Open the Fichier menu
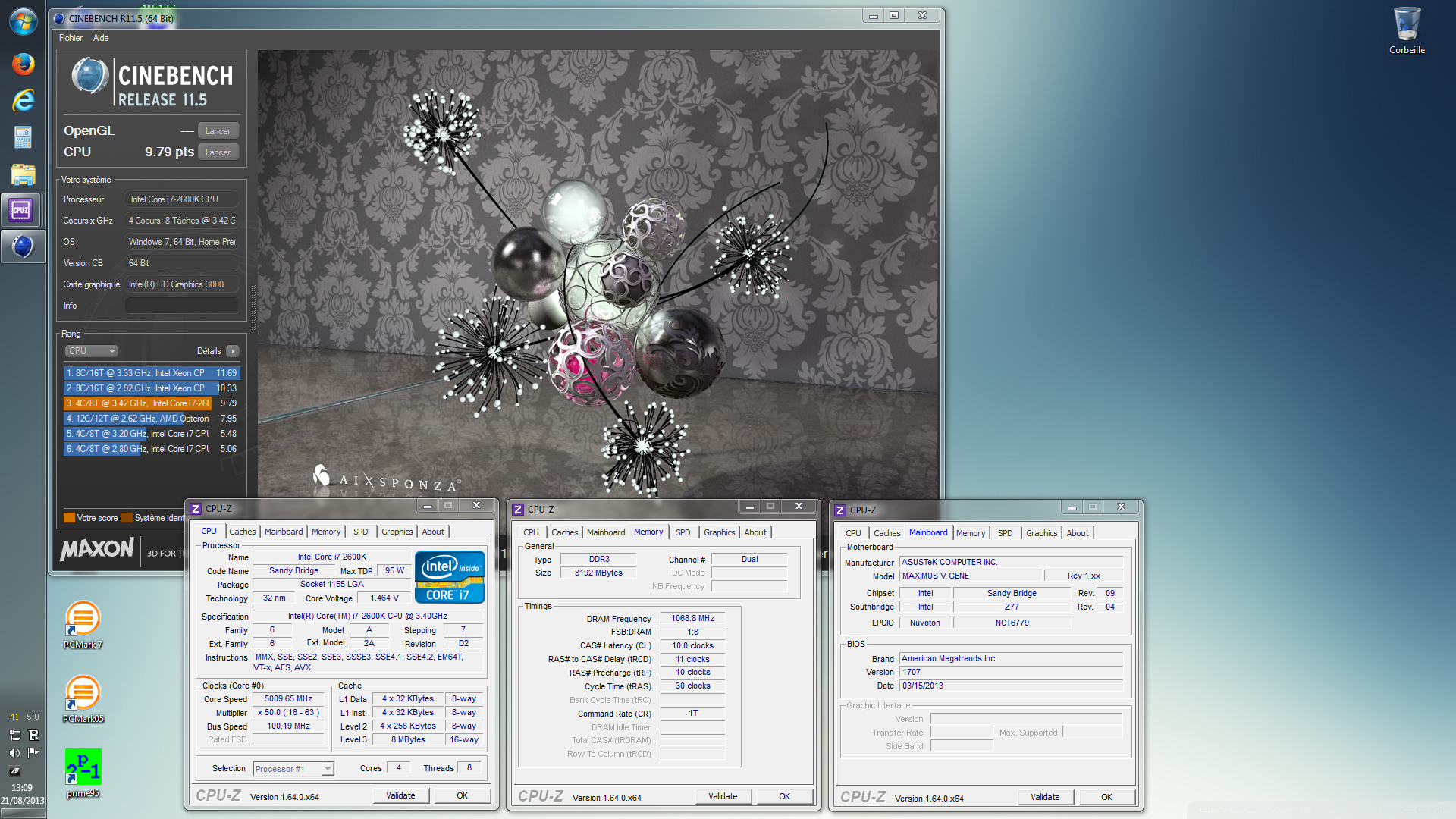The height and width of the screenshot is (819, 1456). 71,38
